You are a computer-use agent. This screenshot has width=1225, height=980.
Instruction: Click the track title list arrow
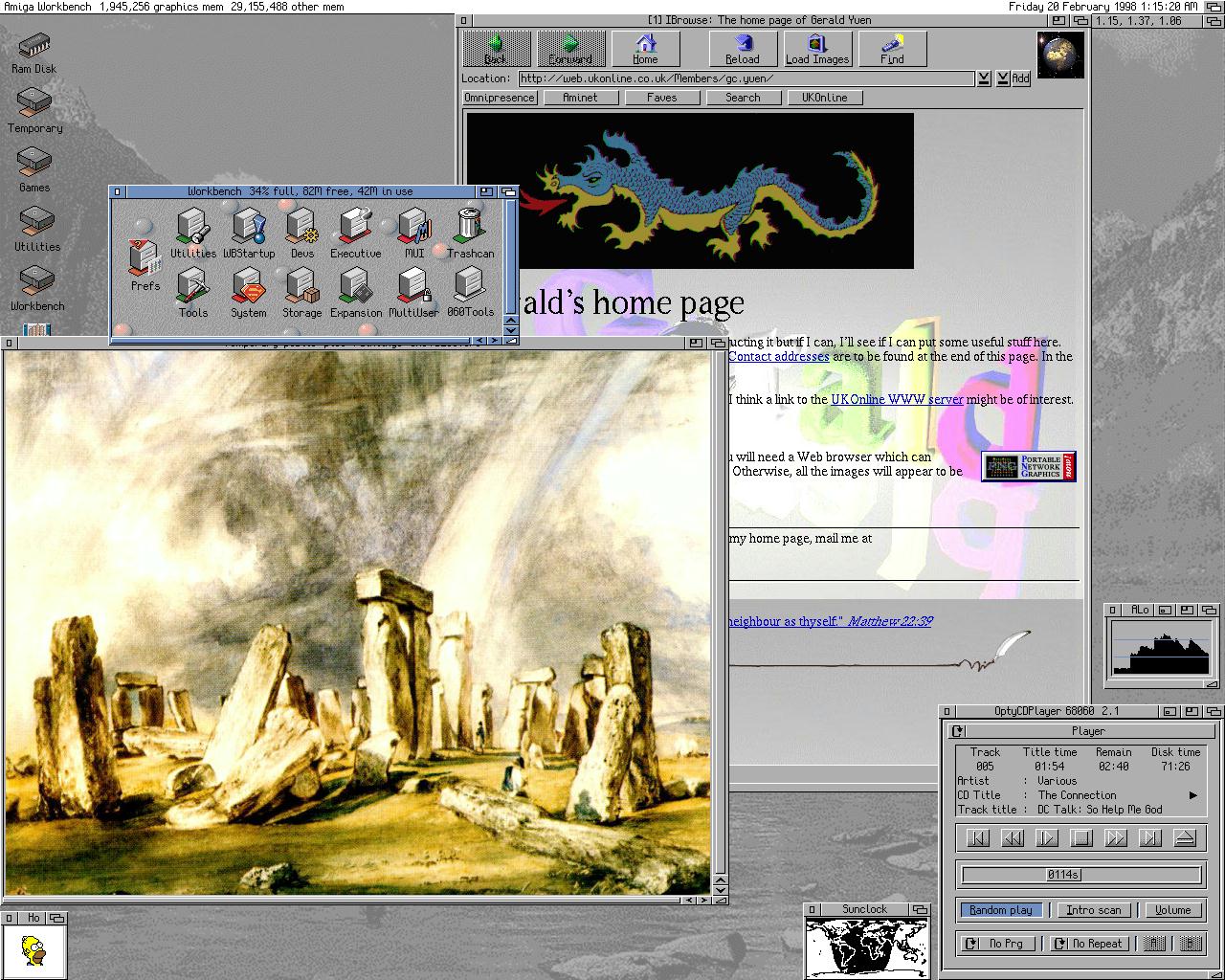[x=1192, y=795]
